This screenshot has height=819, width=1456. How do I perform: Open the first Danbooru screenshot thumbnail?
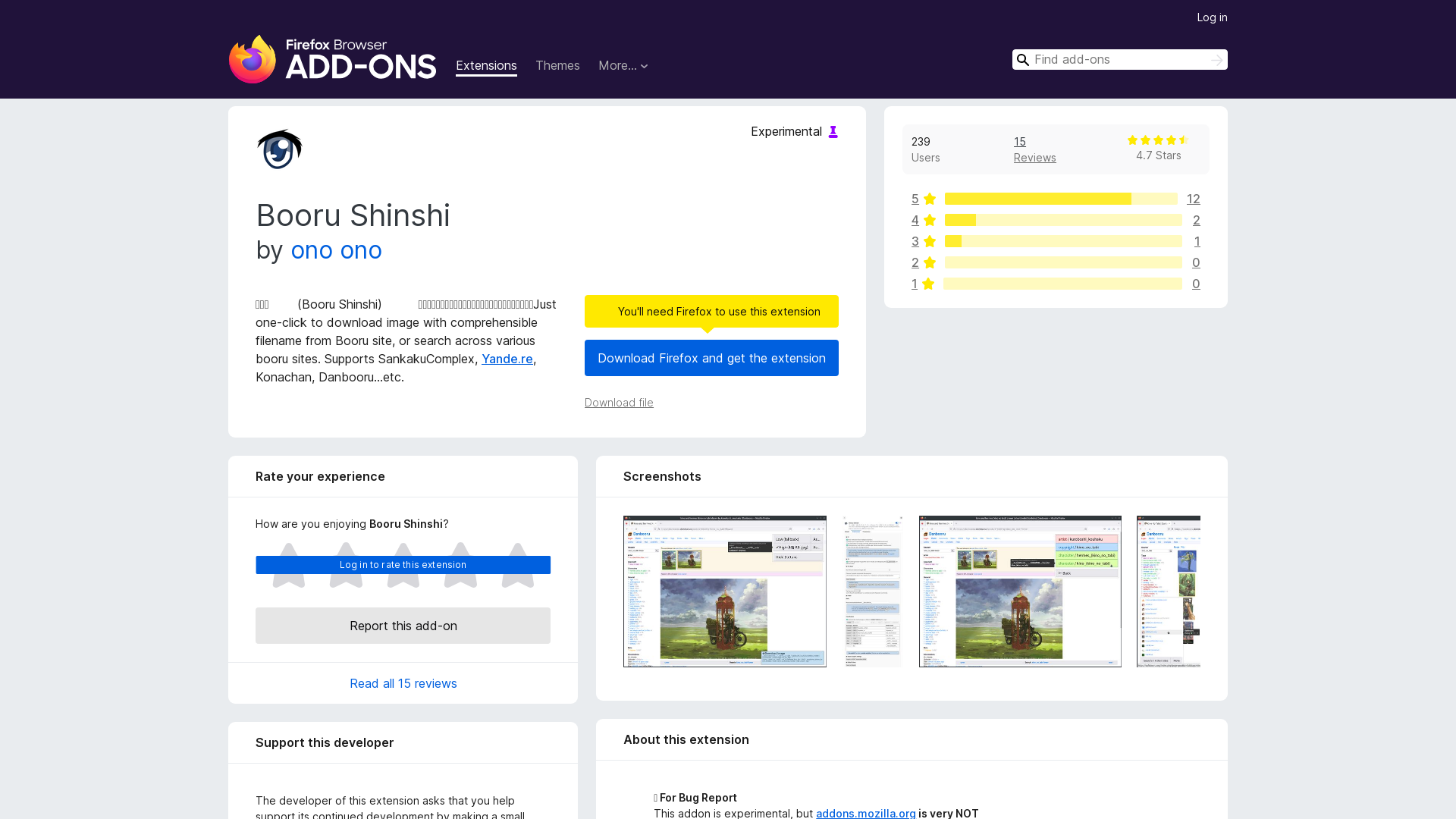click(725, 591)
